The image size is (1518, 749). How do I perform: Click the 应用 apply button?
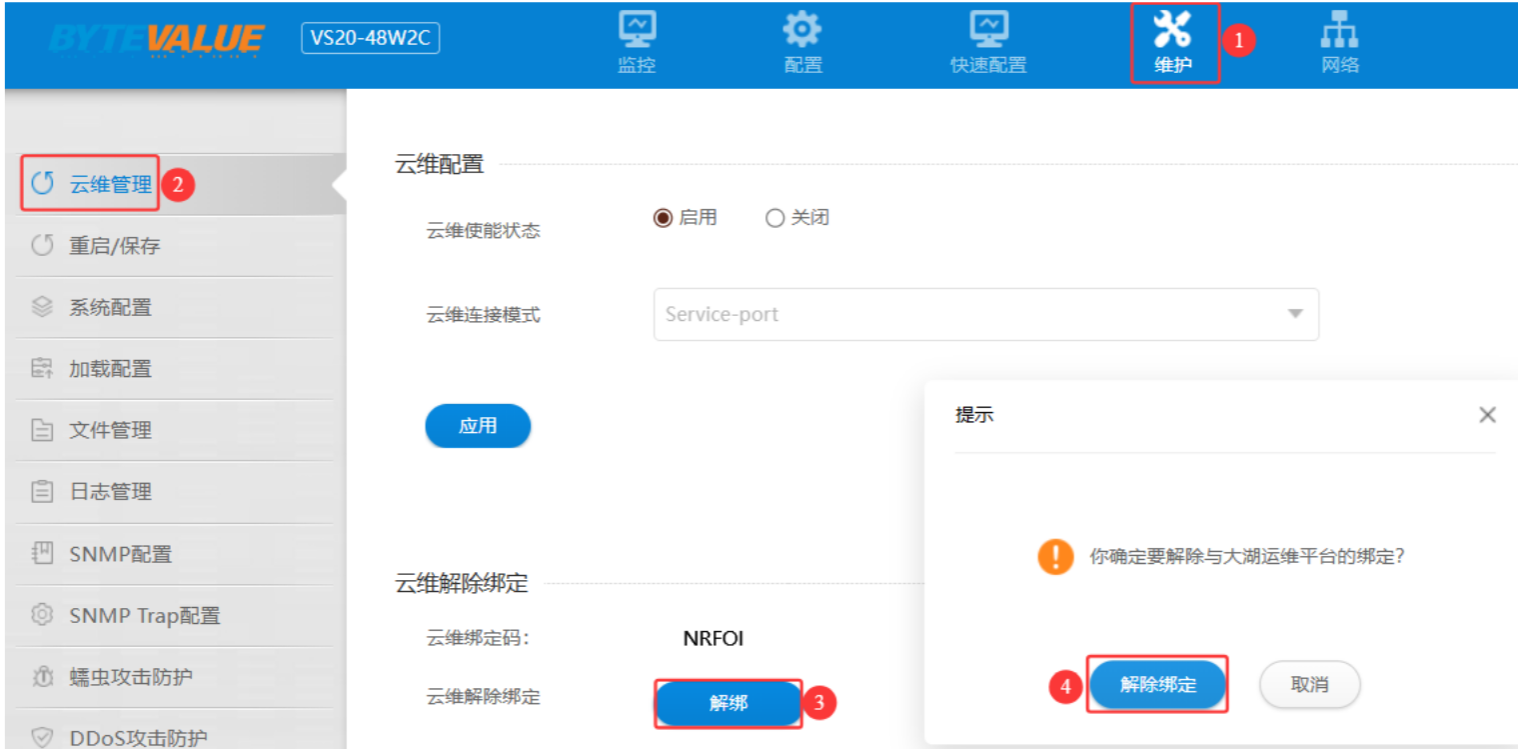click(478, 426)
